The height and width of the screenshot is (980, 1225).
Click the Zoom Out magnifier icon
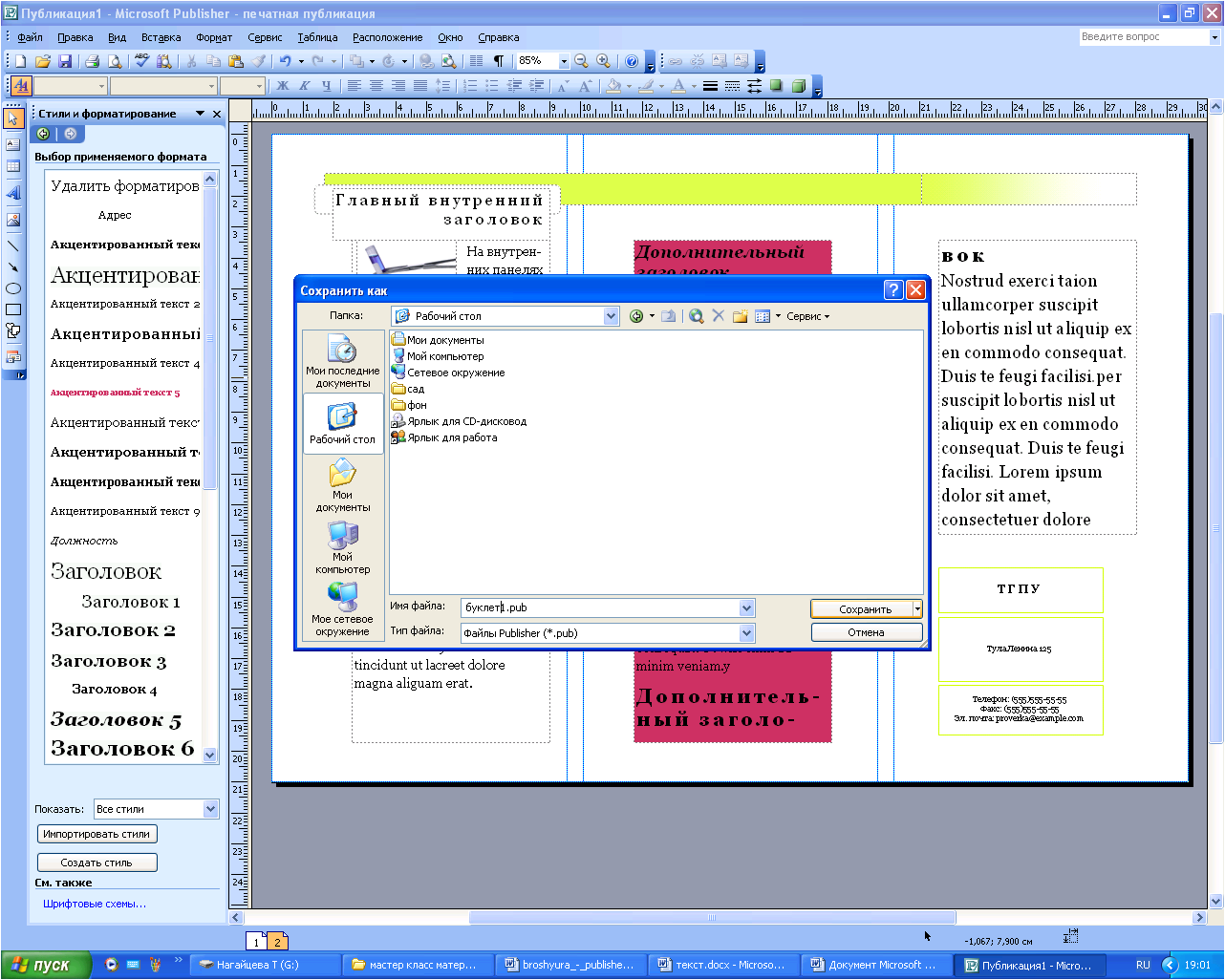point(581,61)
